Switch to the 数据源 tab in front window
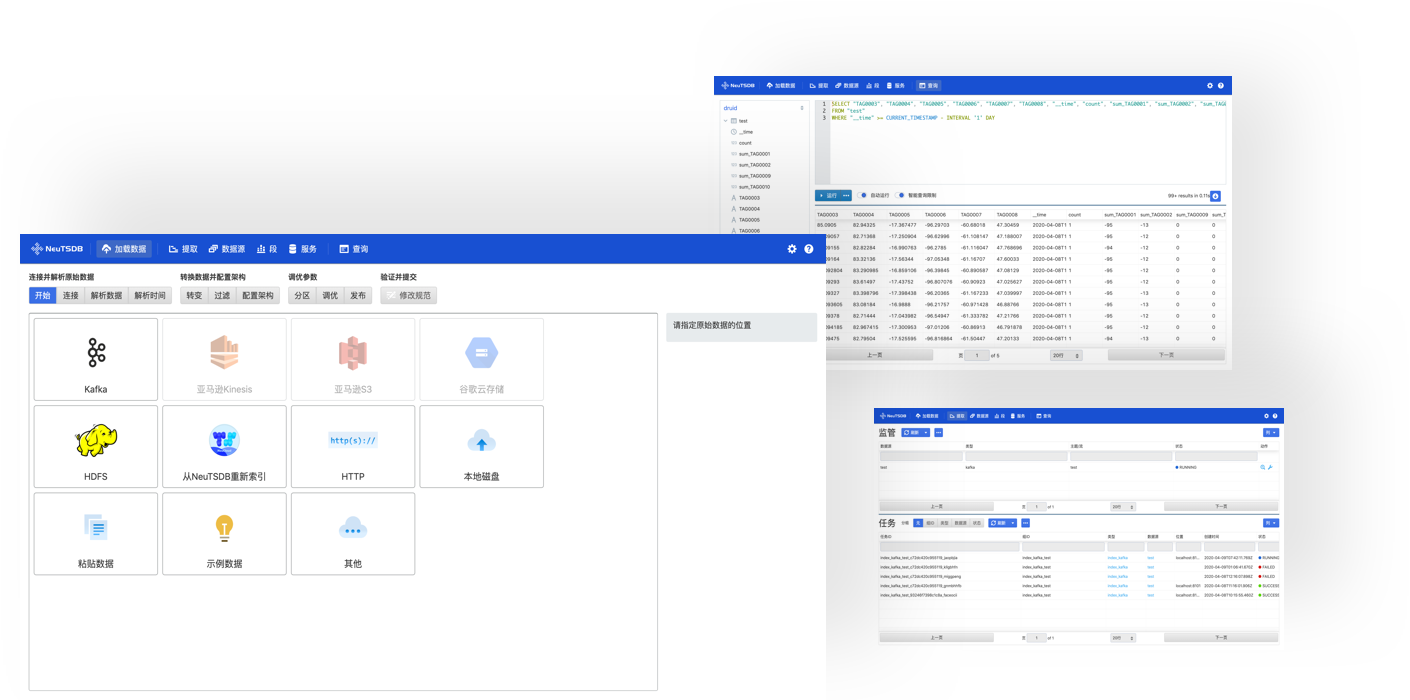Screen dimensions: 1410x700 (227, 249)
